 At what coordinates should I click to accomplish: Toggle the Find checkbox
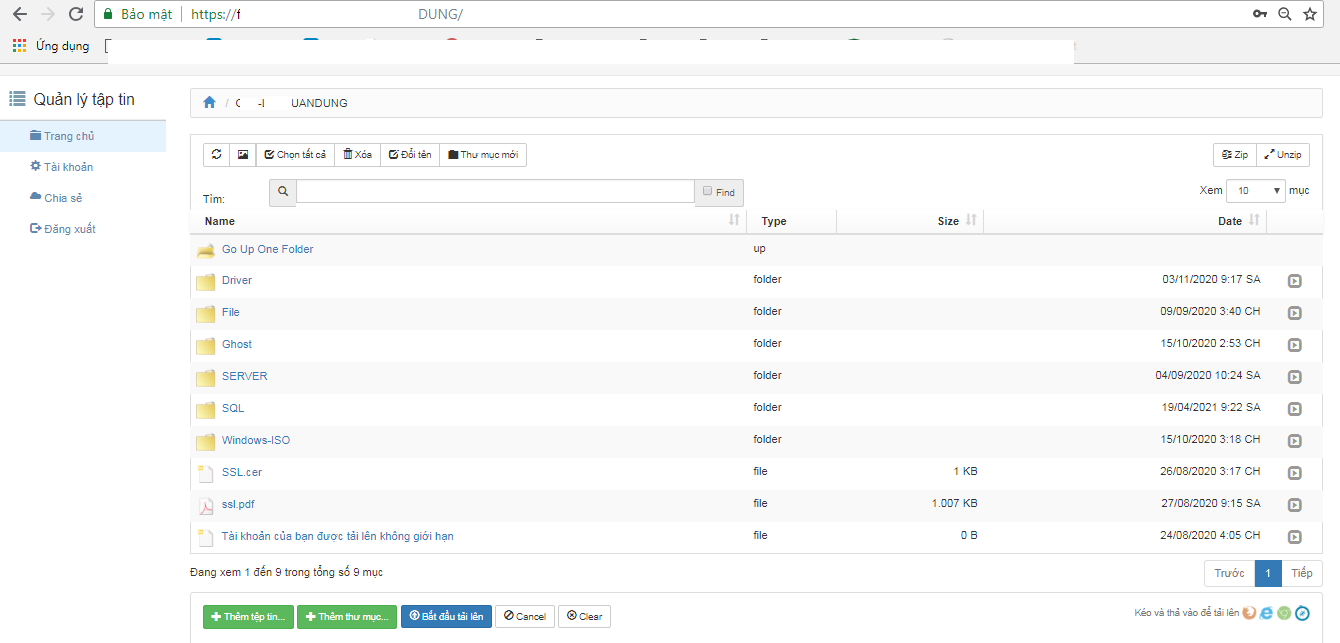(x=708, y=191)
